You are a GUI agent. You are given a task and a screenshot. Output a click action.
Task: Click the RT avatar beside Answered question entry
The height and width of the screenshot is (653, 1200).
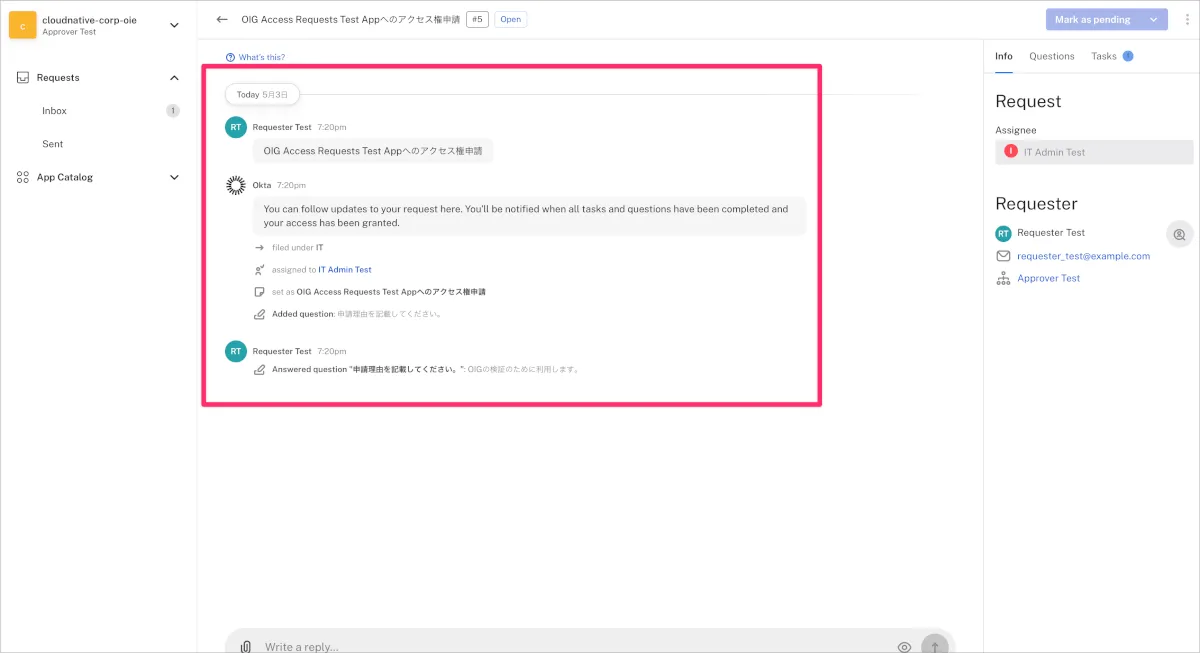pyautogui.click(x=236, y=351)
